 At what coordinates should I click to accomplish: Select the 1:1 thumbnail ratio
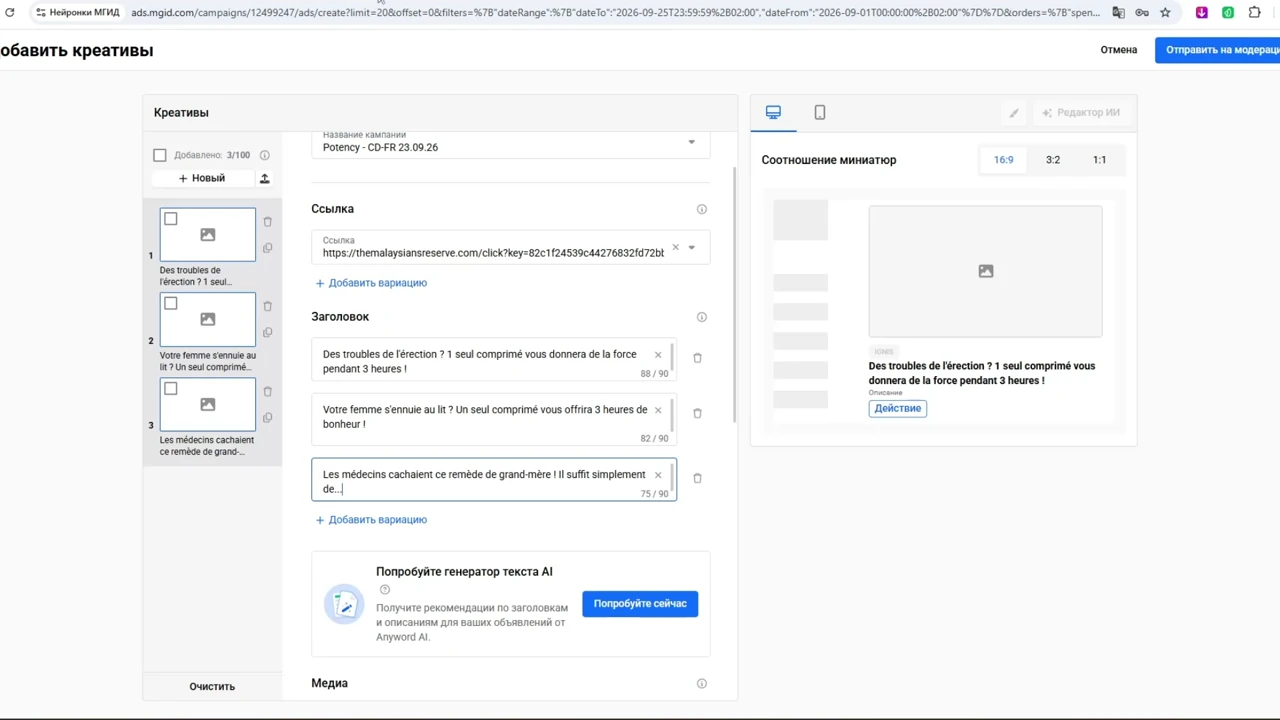1100,160
